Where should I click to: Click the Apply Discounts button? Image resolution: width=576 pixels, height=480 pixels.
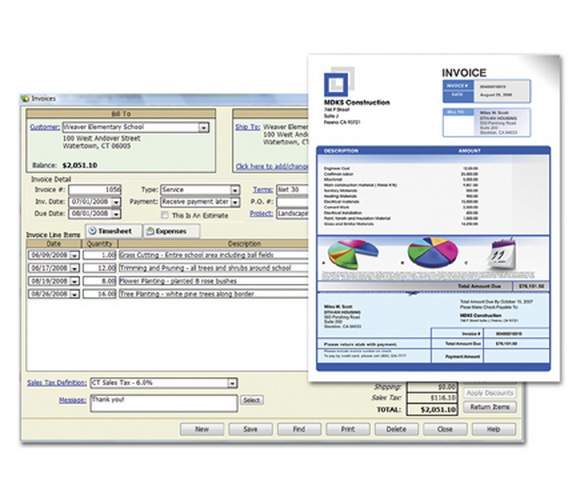[x=490, y=393]
